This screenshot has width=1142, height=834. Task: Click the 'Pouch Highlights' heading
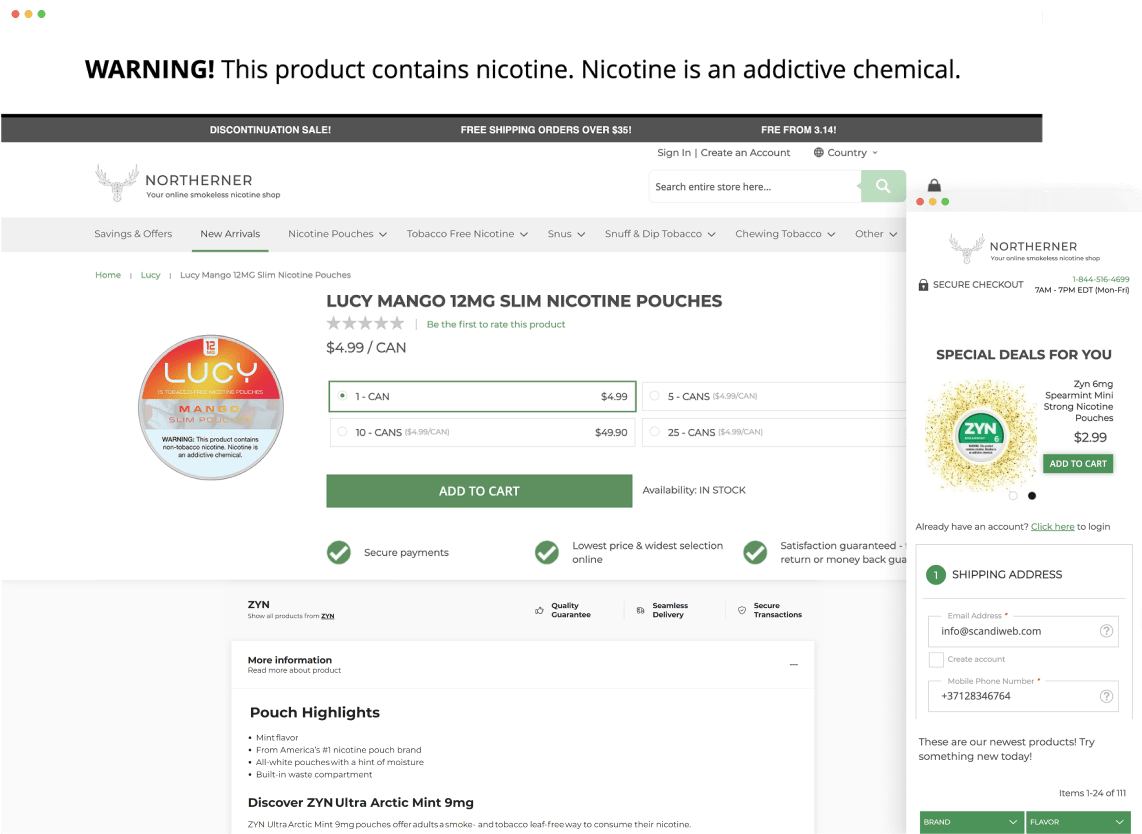click(x=315, y=712)
